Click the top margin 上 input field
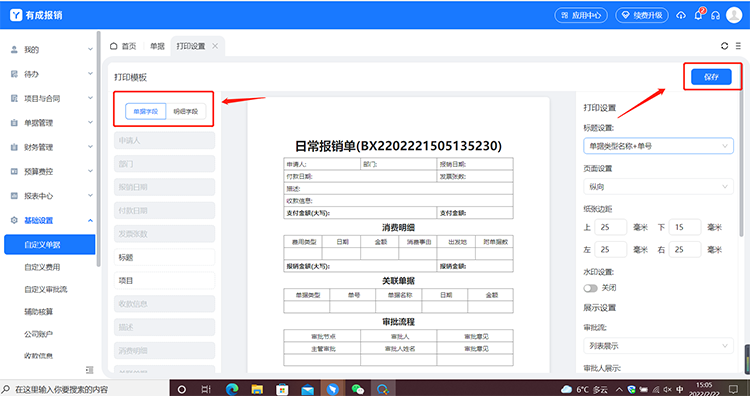This screenshot has height=396, width=750. point(610,227)
